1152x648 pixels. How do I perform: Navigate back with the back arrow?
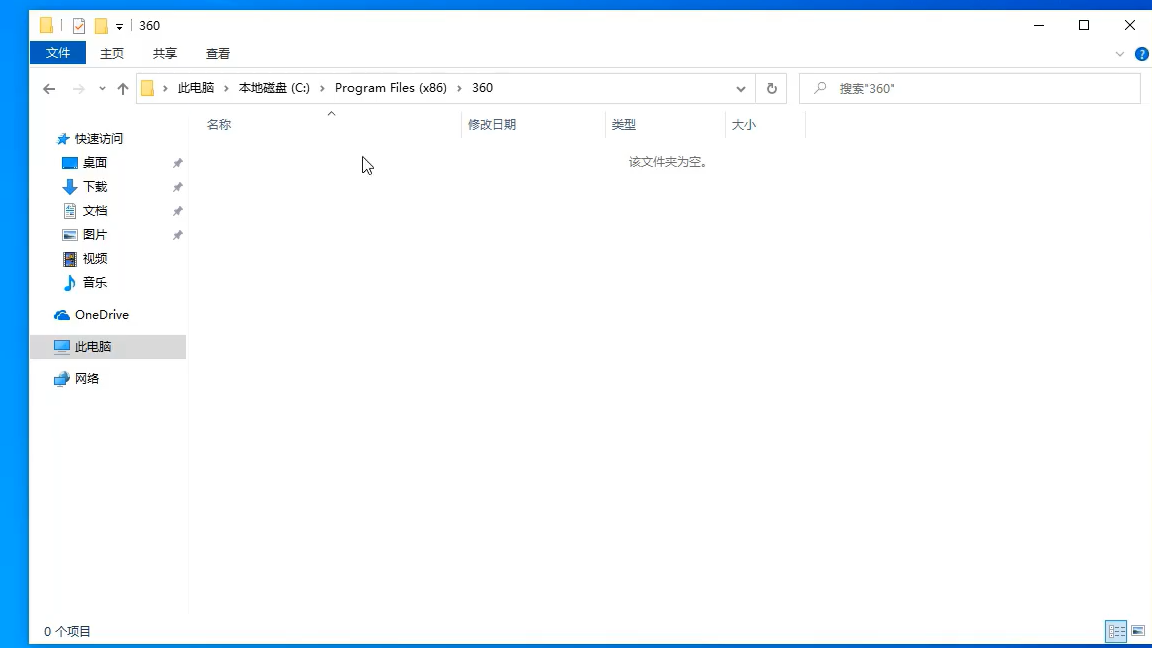[x=49, y=88]
